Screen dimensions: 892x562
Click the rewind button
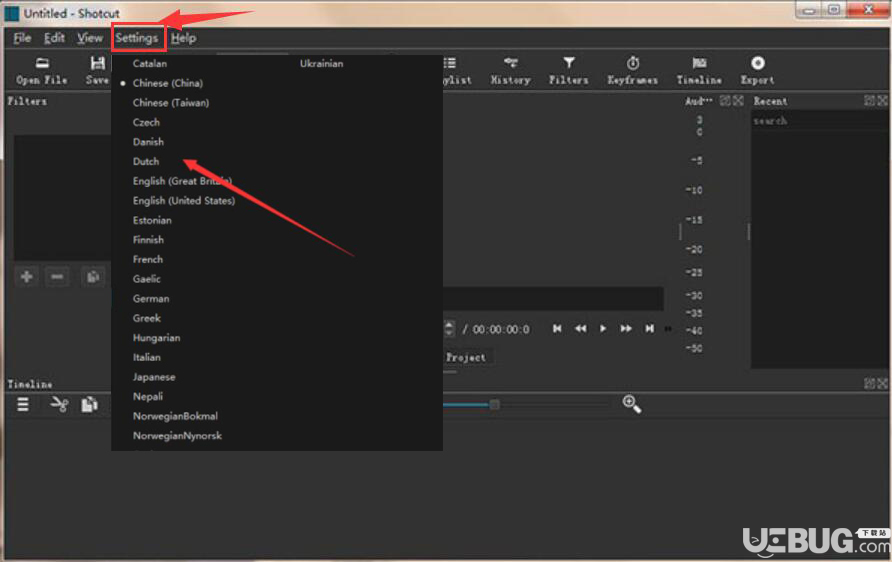tap(580, 329)
